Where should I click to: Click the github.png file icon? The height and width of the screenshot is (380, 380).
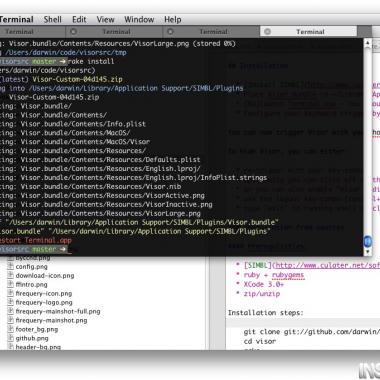[x=10, y=338]
